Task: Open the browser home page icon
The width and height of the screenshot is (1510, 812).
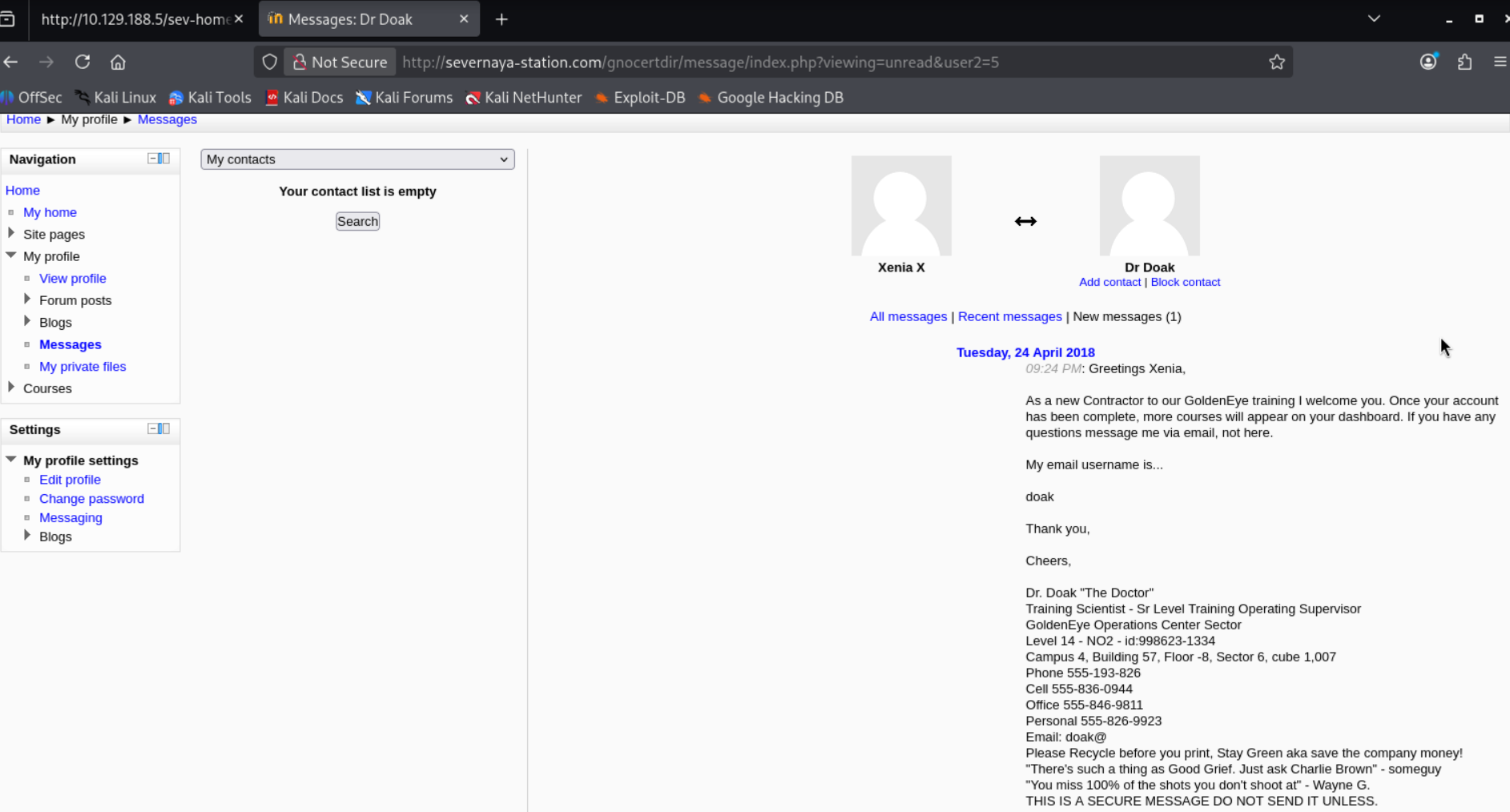Action: 118,62
